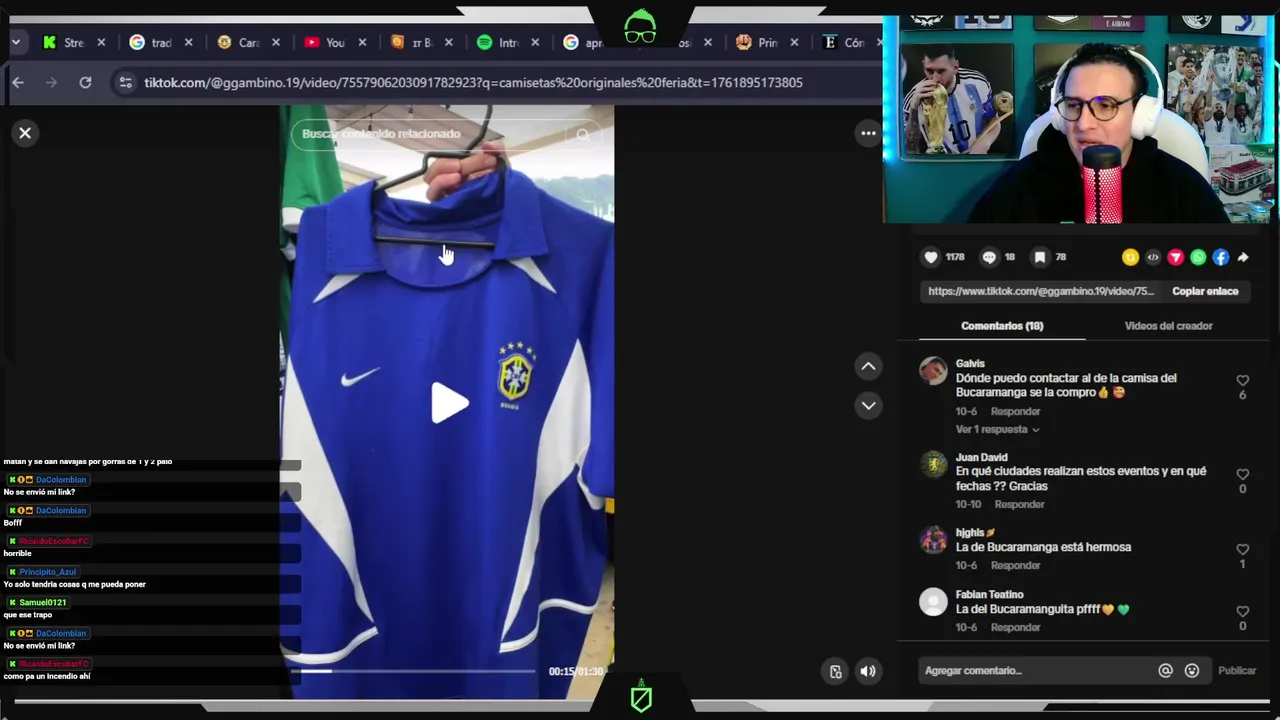Close the YouTube browser tab
This screenshot has height=720, width=1280.
tap(362, 42)
